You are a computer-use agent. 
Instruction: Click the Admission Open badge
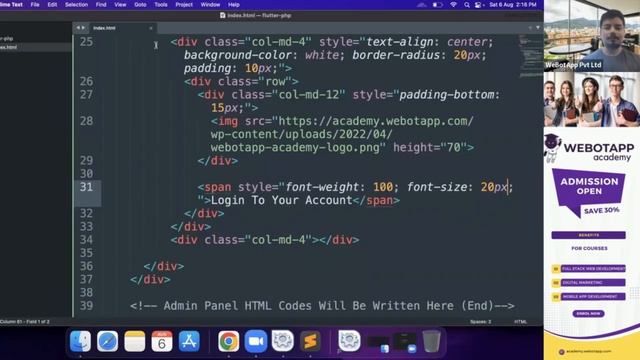click(x=589, y=192)
